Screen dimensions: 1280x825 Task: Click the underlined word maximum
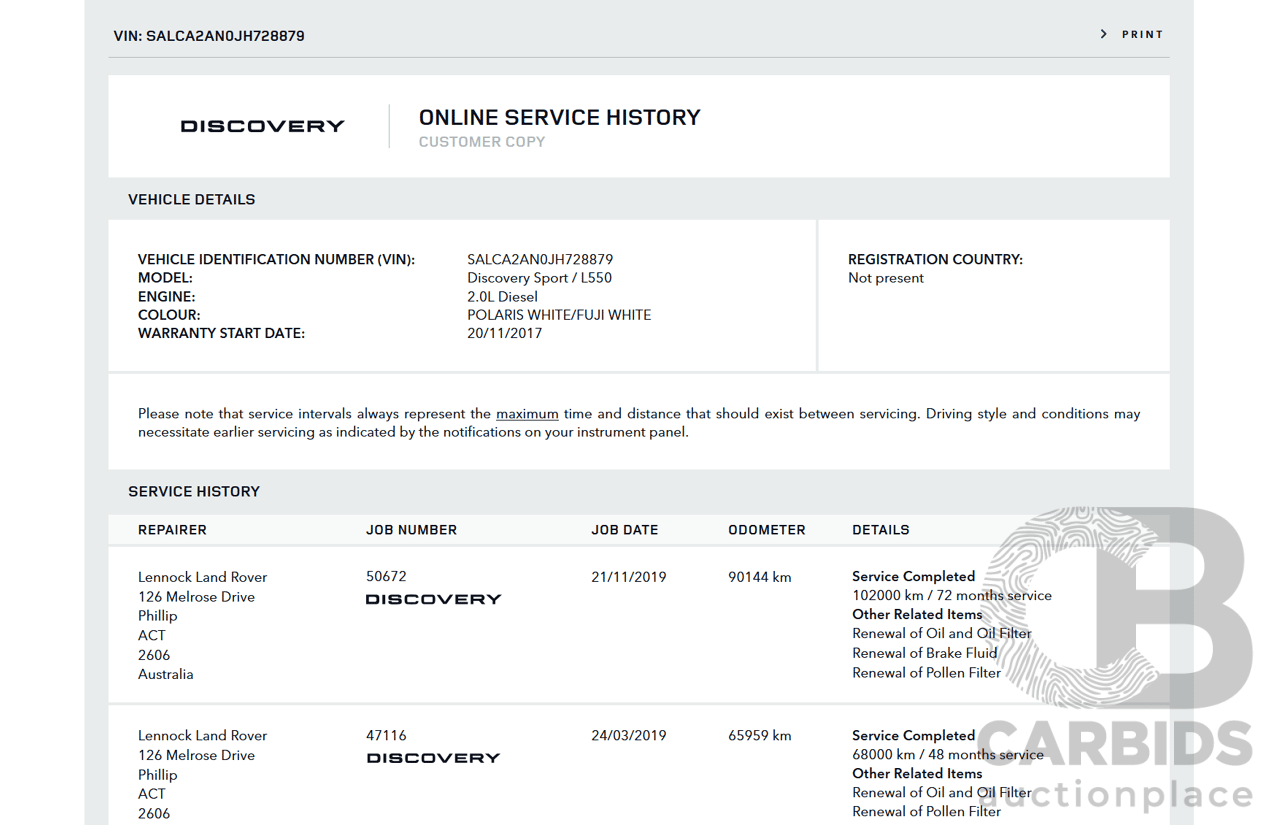527,414
